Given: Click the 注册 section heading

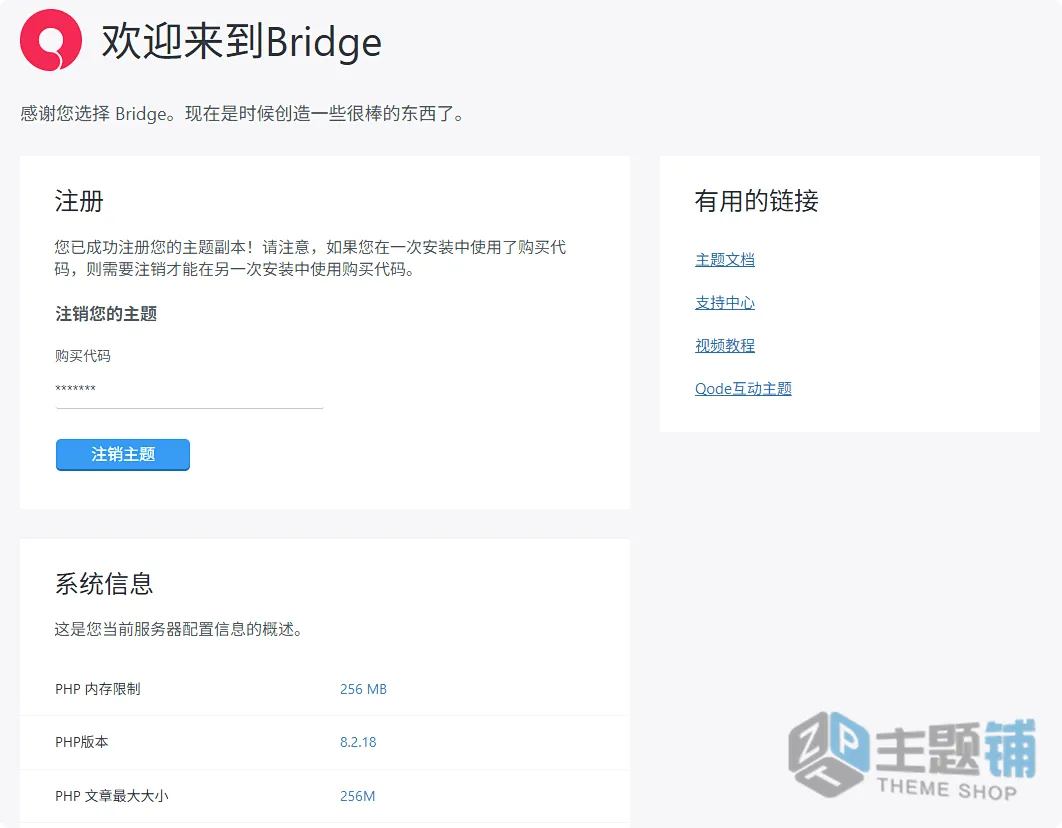Looking at the screenshot, I should pyautogui.click(x=79, y=201).
